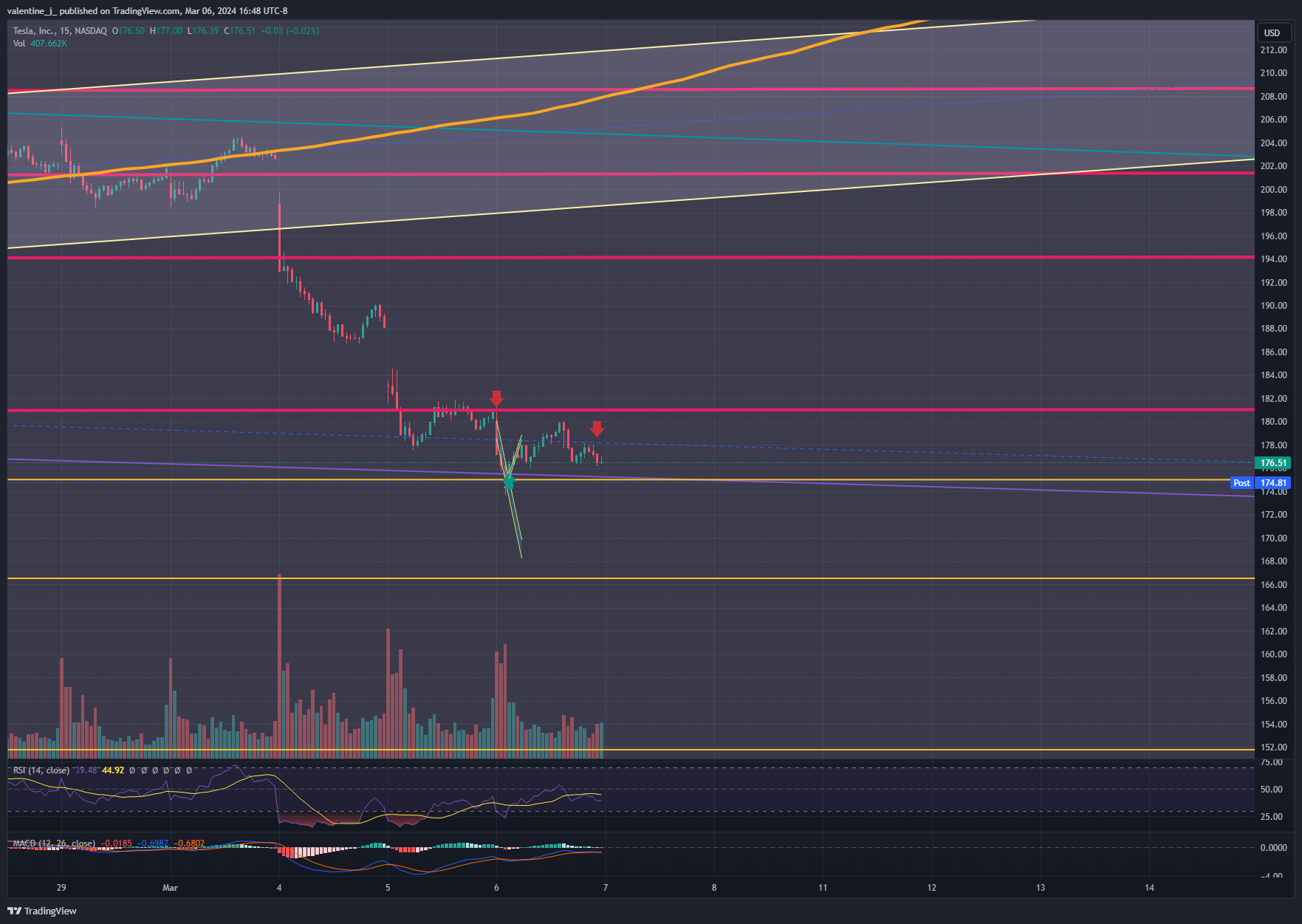Click the date label 4 on time axis

(x=279, y=888)
